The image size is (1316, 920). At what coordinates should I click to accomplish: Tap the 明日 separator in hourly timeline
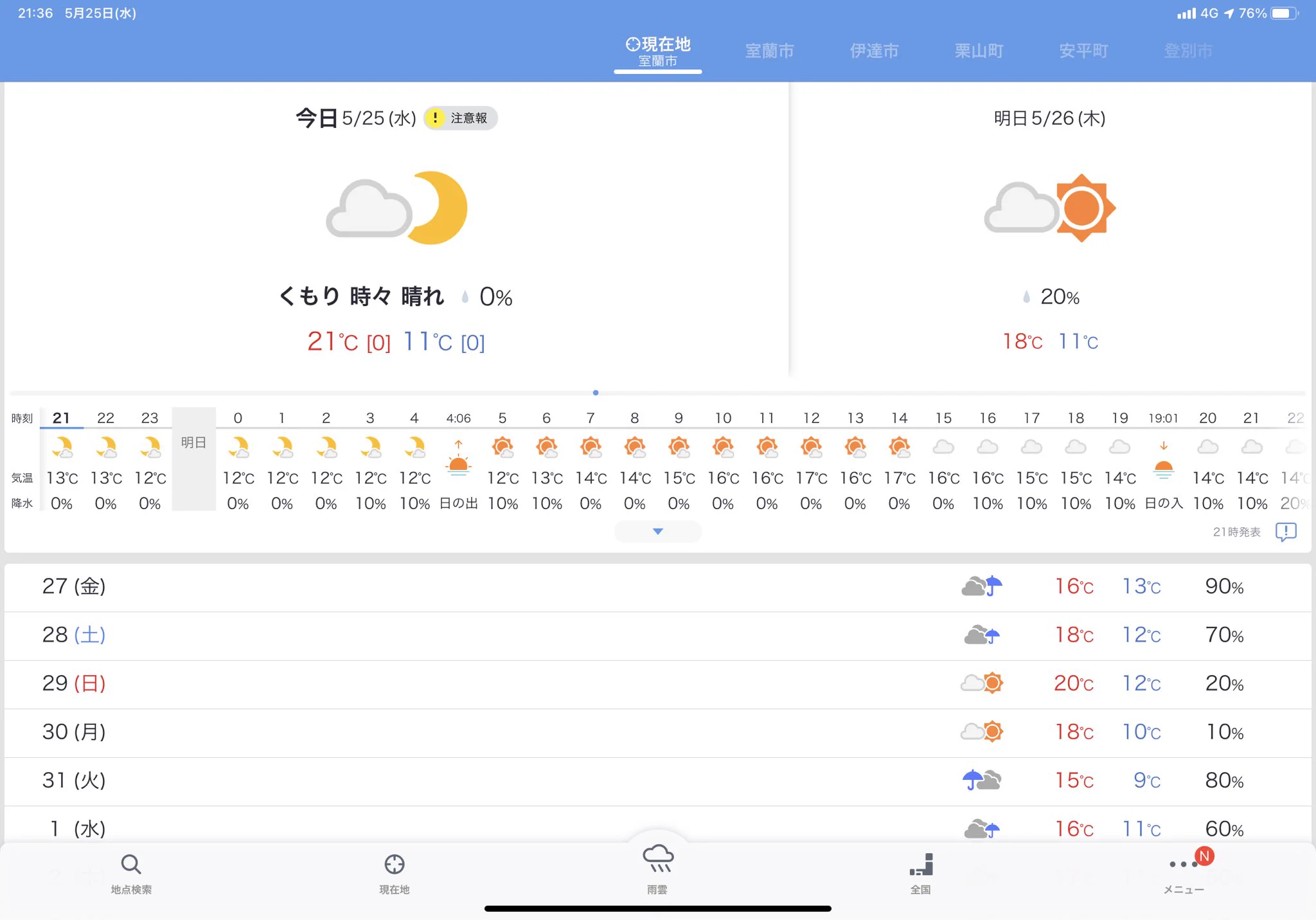[x=193, y=458]
